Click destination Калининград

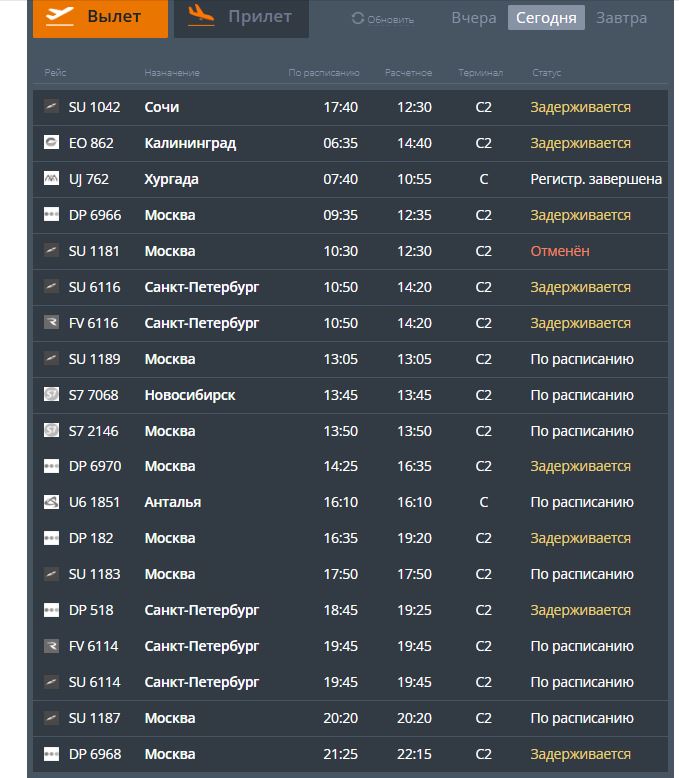tap(190, 143)
